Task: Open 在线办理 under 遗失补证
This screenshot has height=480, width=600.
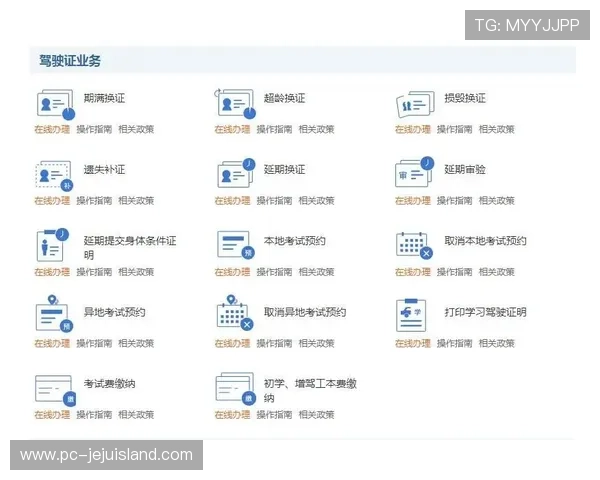Action: 52,201
